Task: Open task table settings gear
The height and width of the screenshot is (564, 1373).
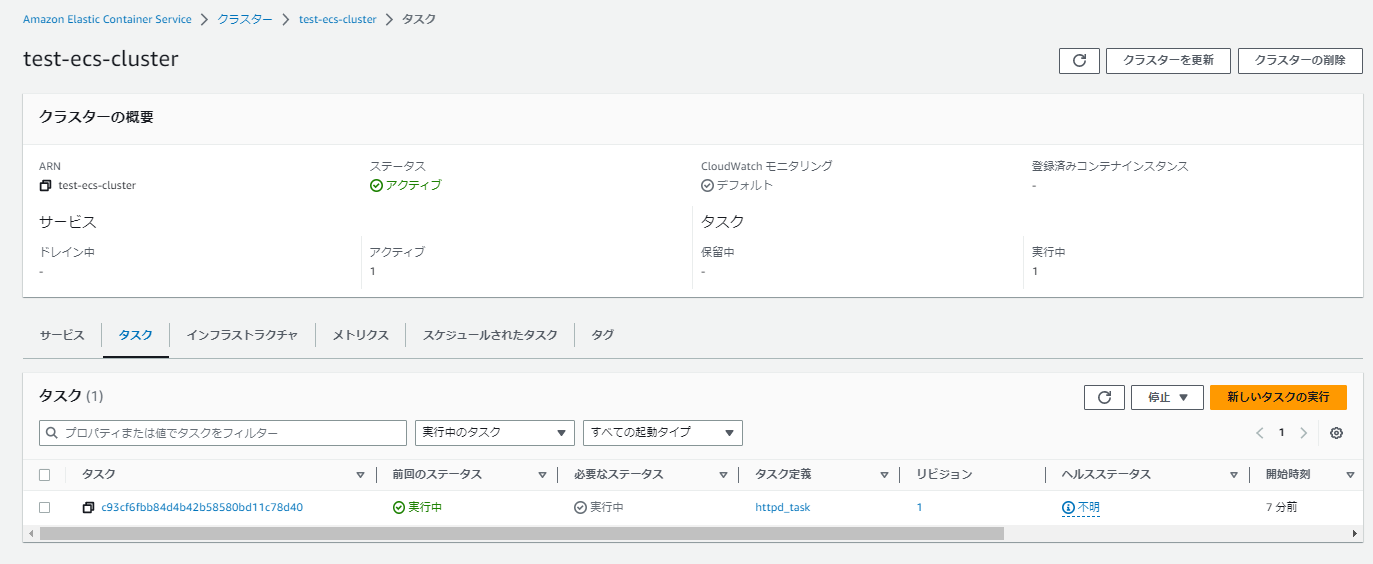Action: coord(1336,433)
